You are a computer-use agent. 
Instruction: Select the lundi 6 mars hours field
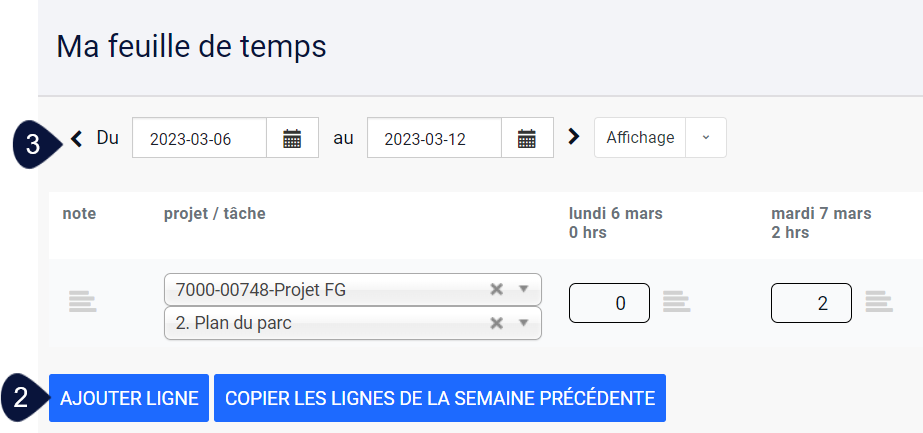(609, 303)
